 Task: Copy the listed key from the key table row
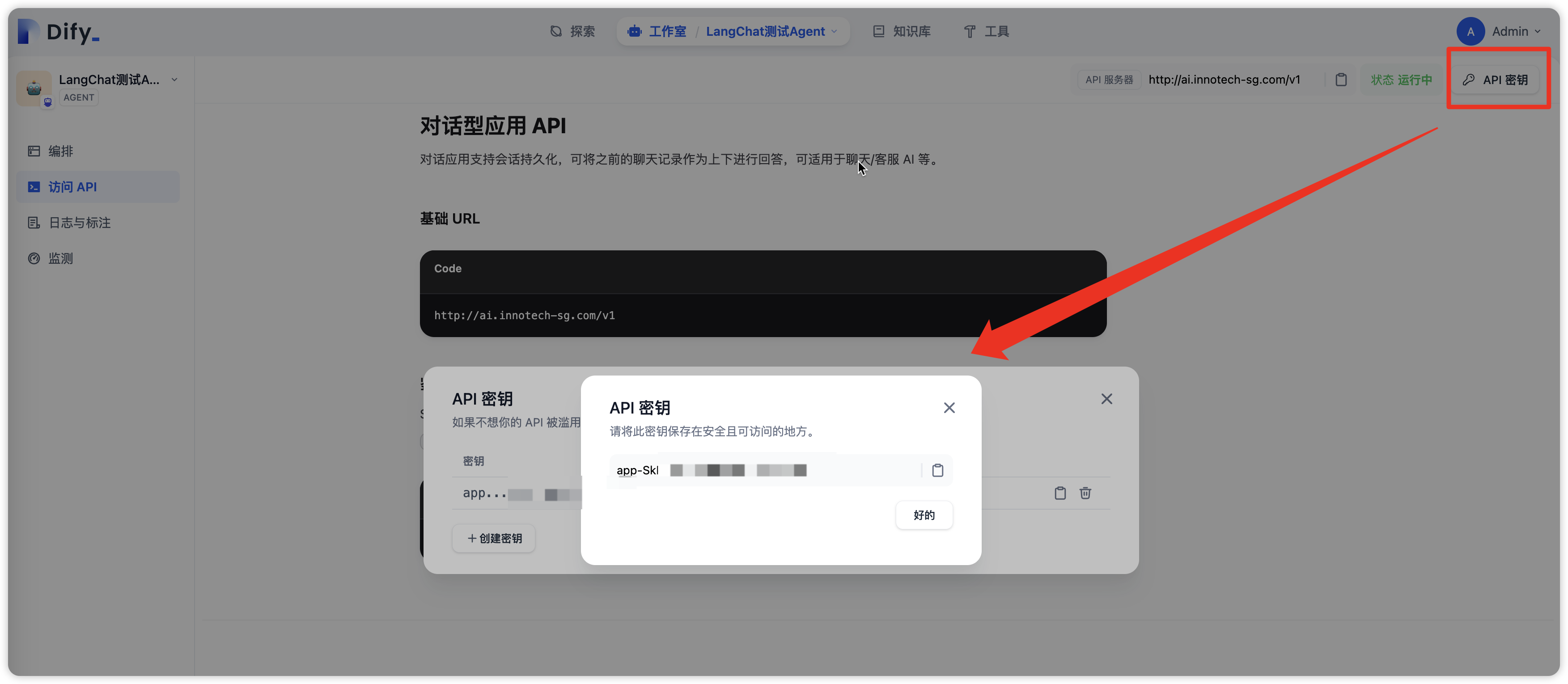1060,493
